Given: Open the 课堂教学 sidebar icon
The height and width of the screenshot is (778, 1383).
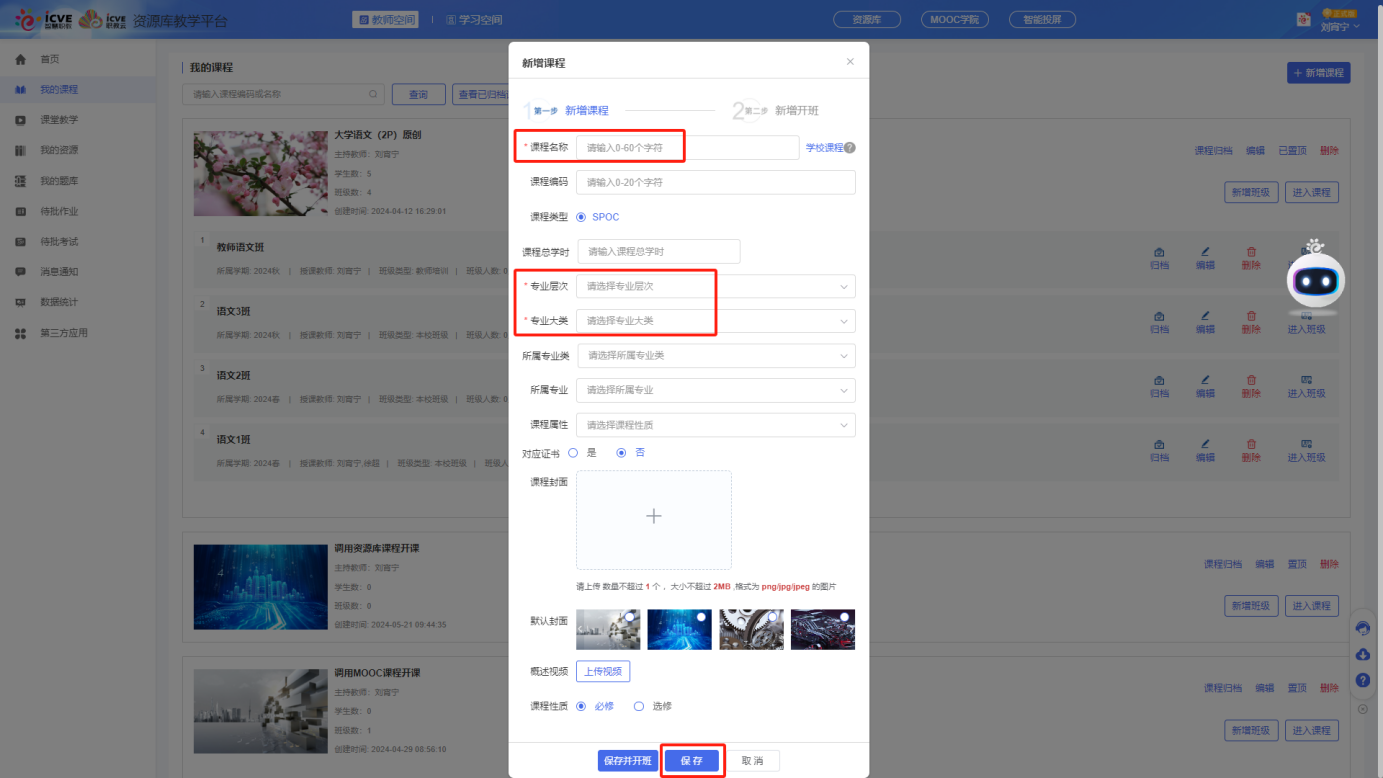Looking at the screenshot, I should (x=20, y=120).
